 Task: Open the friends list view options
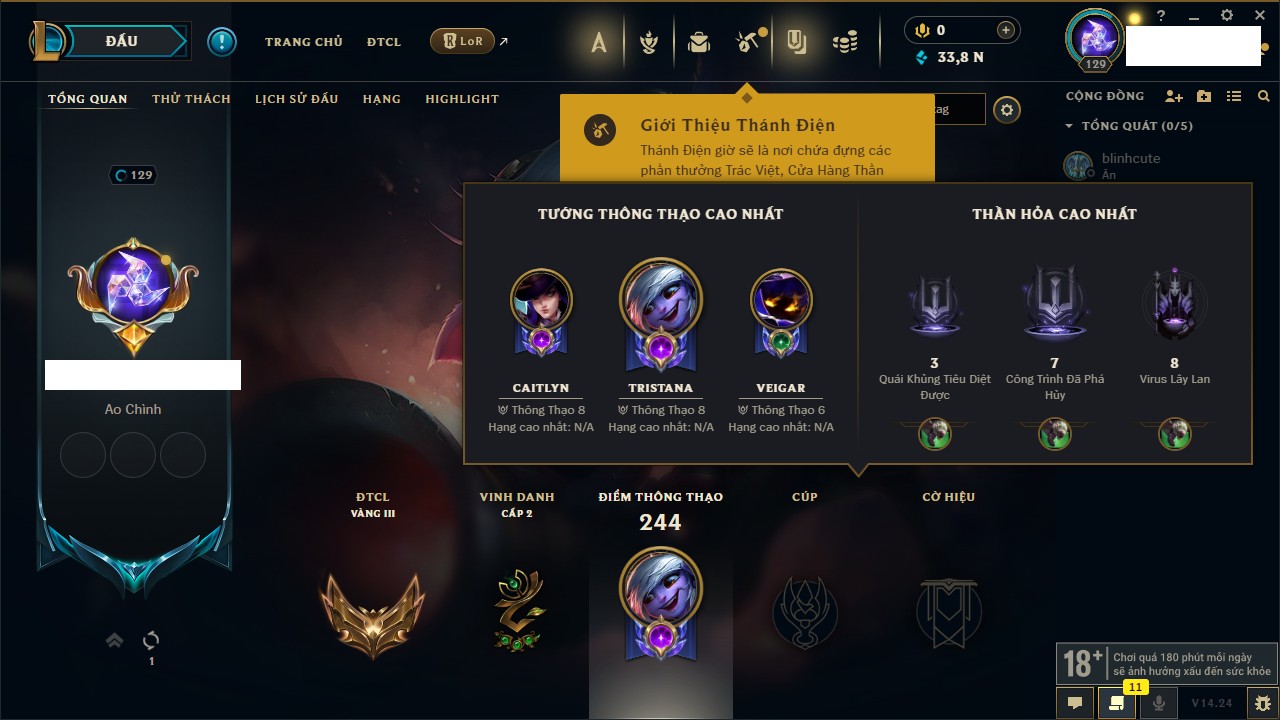[1234, 96]
